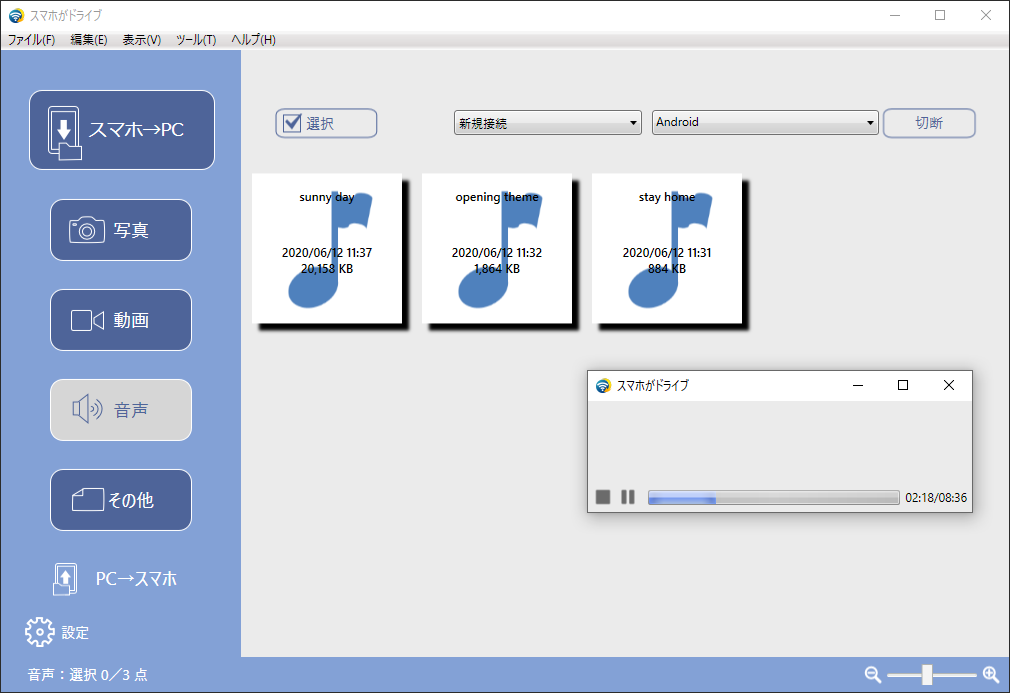This screenshot has width=1010, height=693.
Task: Stop audio playback in the player
Action: (603, 497)
